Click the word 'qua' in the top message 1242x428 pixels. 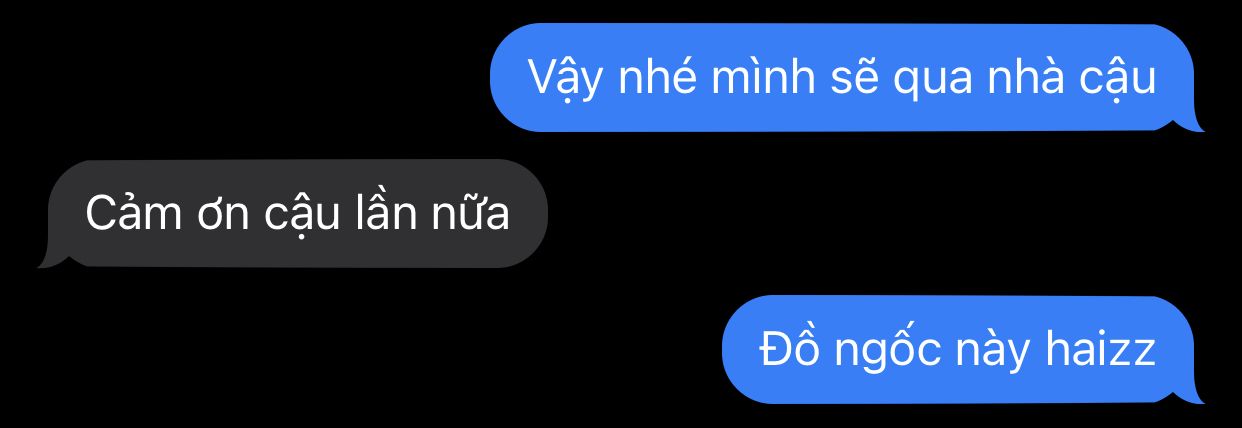coord(936,82)
